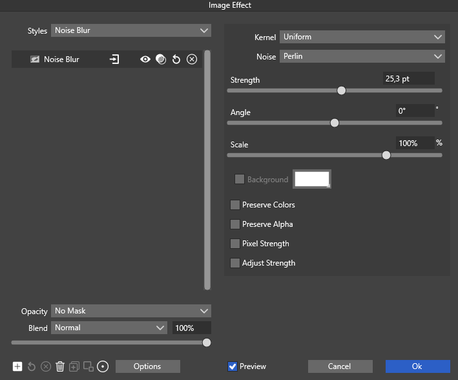Click the blend opacity slider handle
458x380 pixels.
pyautogui.click(x=207, y=343)
